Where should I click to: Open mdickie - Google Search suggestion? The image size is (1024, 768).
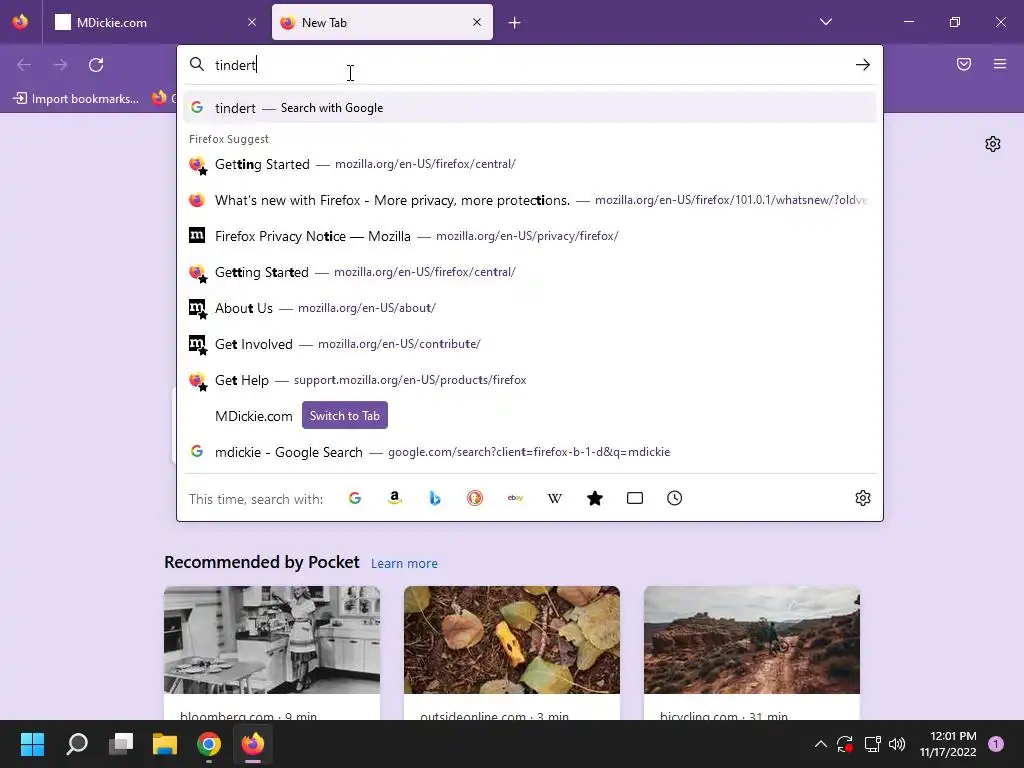(530, 452)
